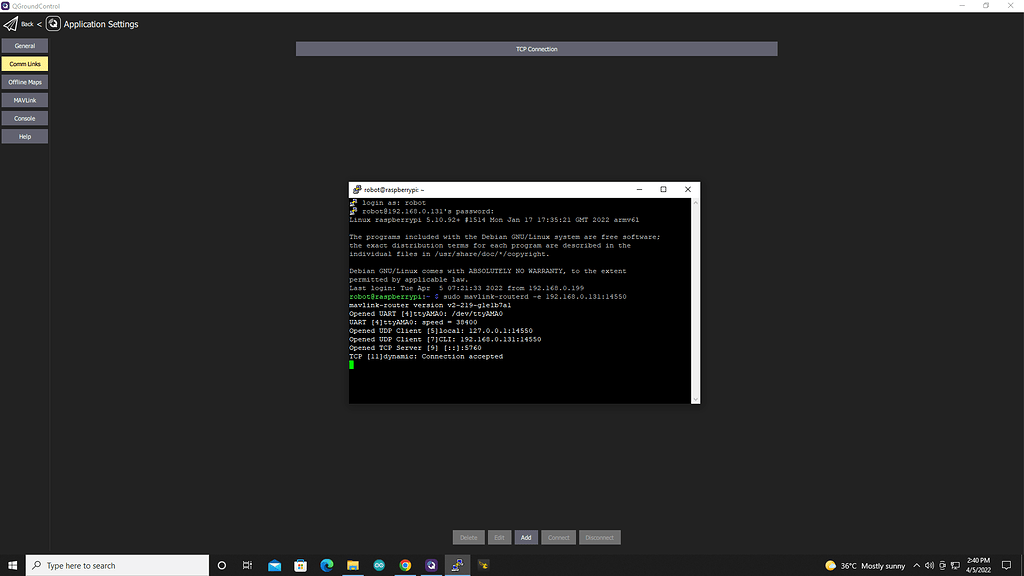The height and width of the screenshot is (576, 1024).
Task: Open the Windows Start menu
Action: [12, 565]
